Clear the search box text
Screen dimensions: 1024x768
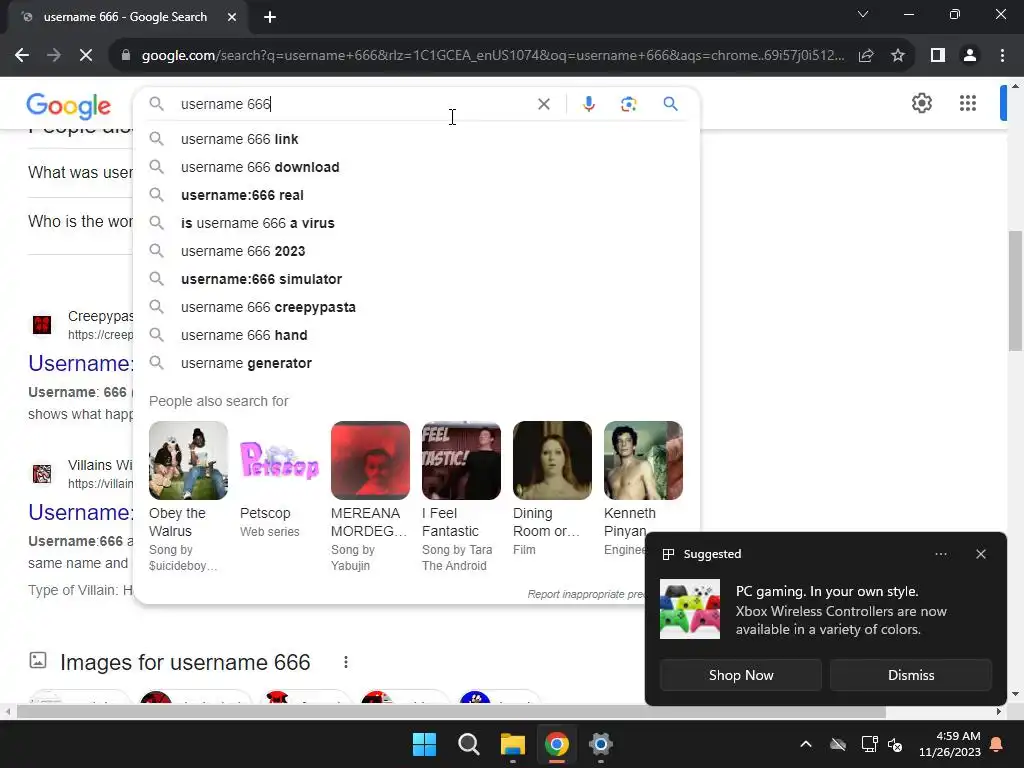click(x=543, y=104)
